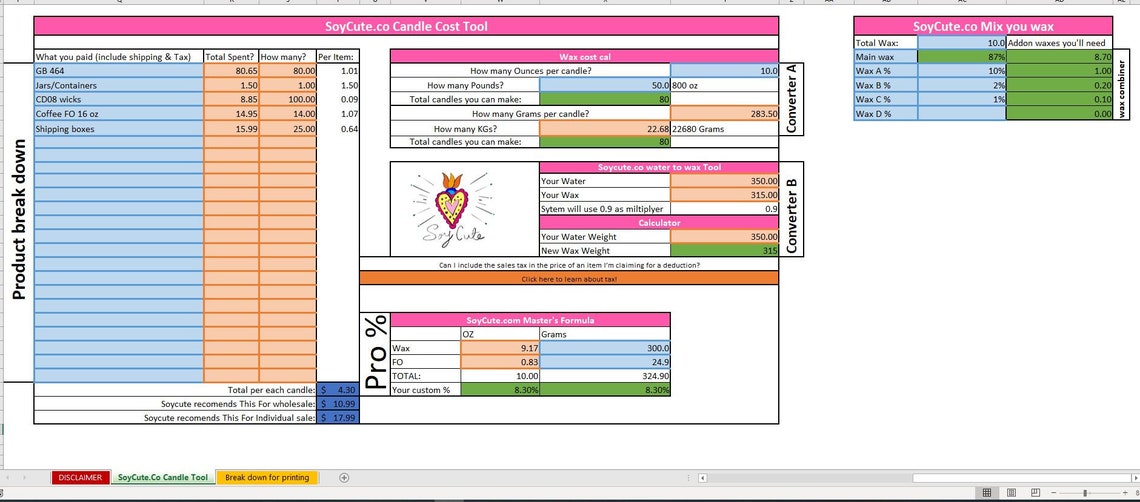The image size is (1140, 502).
Task: Select the 22.68 KGs input cell
Action: click(x=605, y=129)
